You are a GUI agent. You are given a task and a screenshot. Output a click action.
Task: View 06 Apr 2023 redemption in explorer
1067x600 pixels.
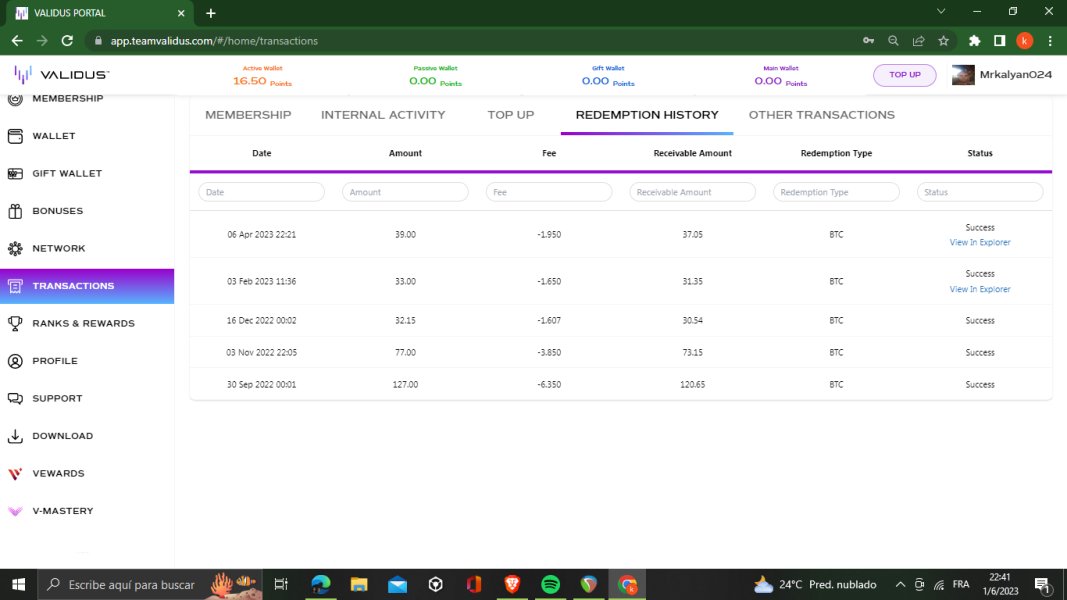[x=979, y=242]
